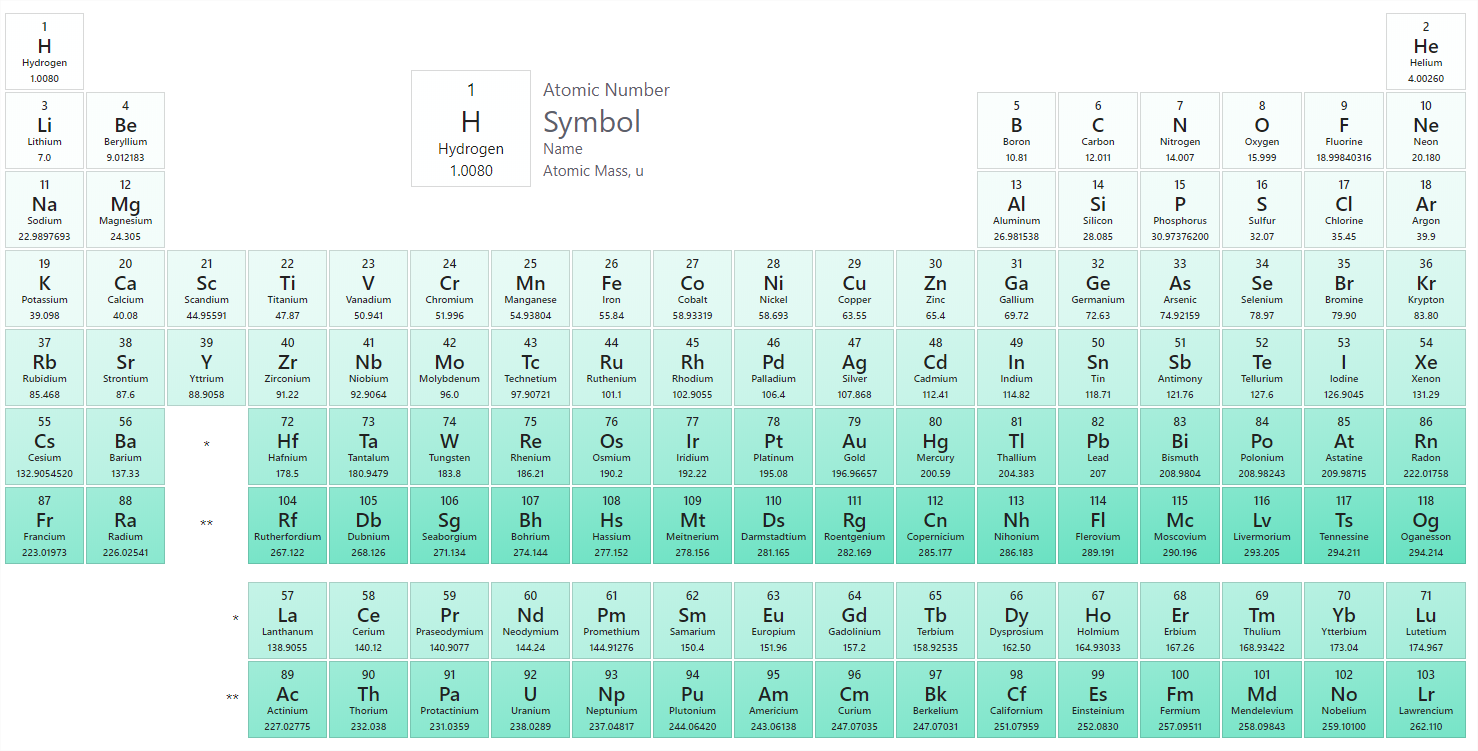Viewport: 1478px width, 751px height.
Task: Click the legend Hydrogen sample tile
Action: (x=471, y=128)
